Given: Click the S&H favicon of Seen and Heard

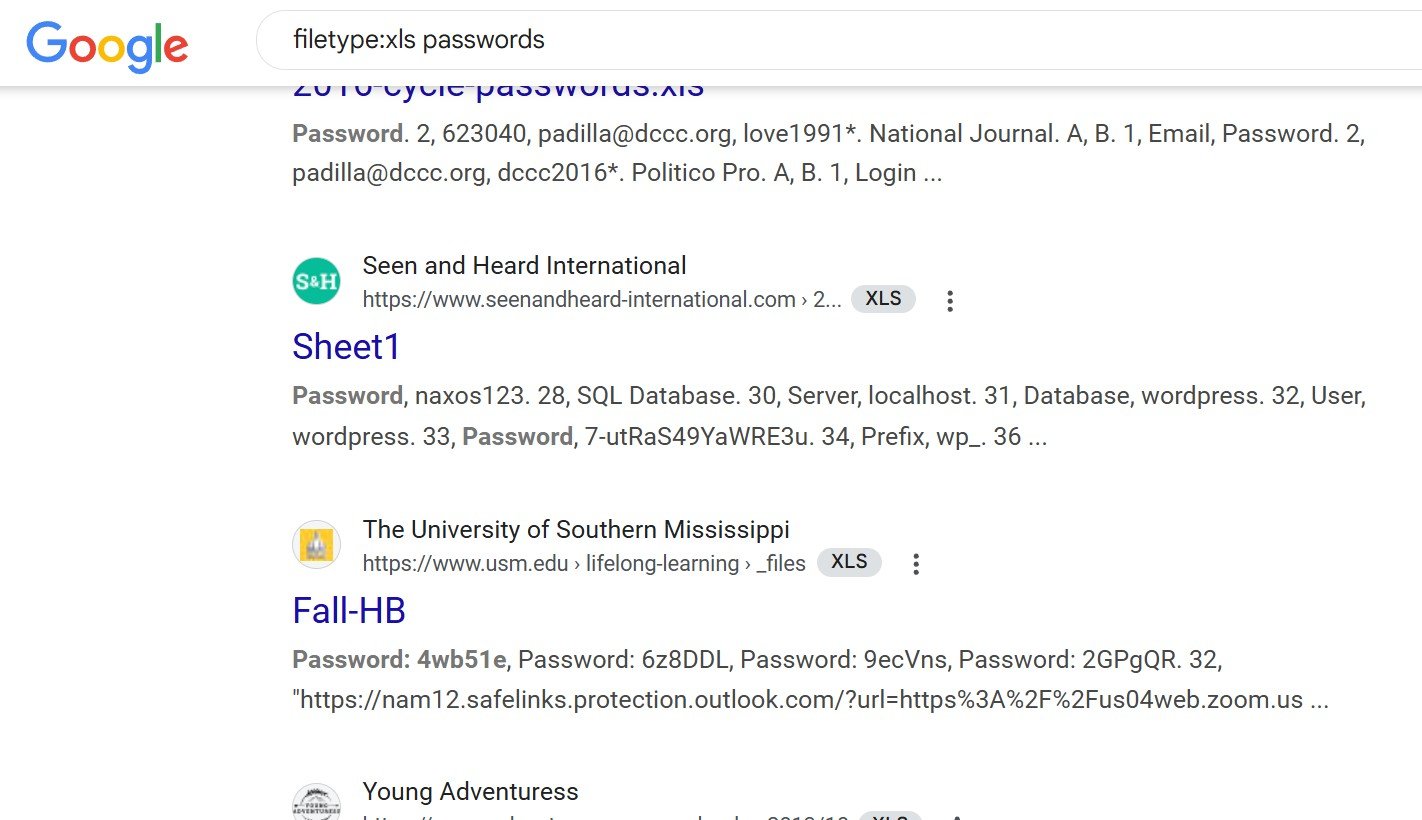Looking at the screenshot, I should [316, 282].
